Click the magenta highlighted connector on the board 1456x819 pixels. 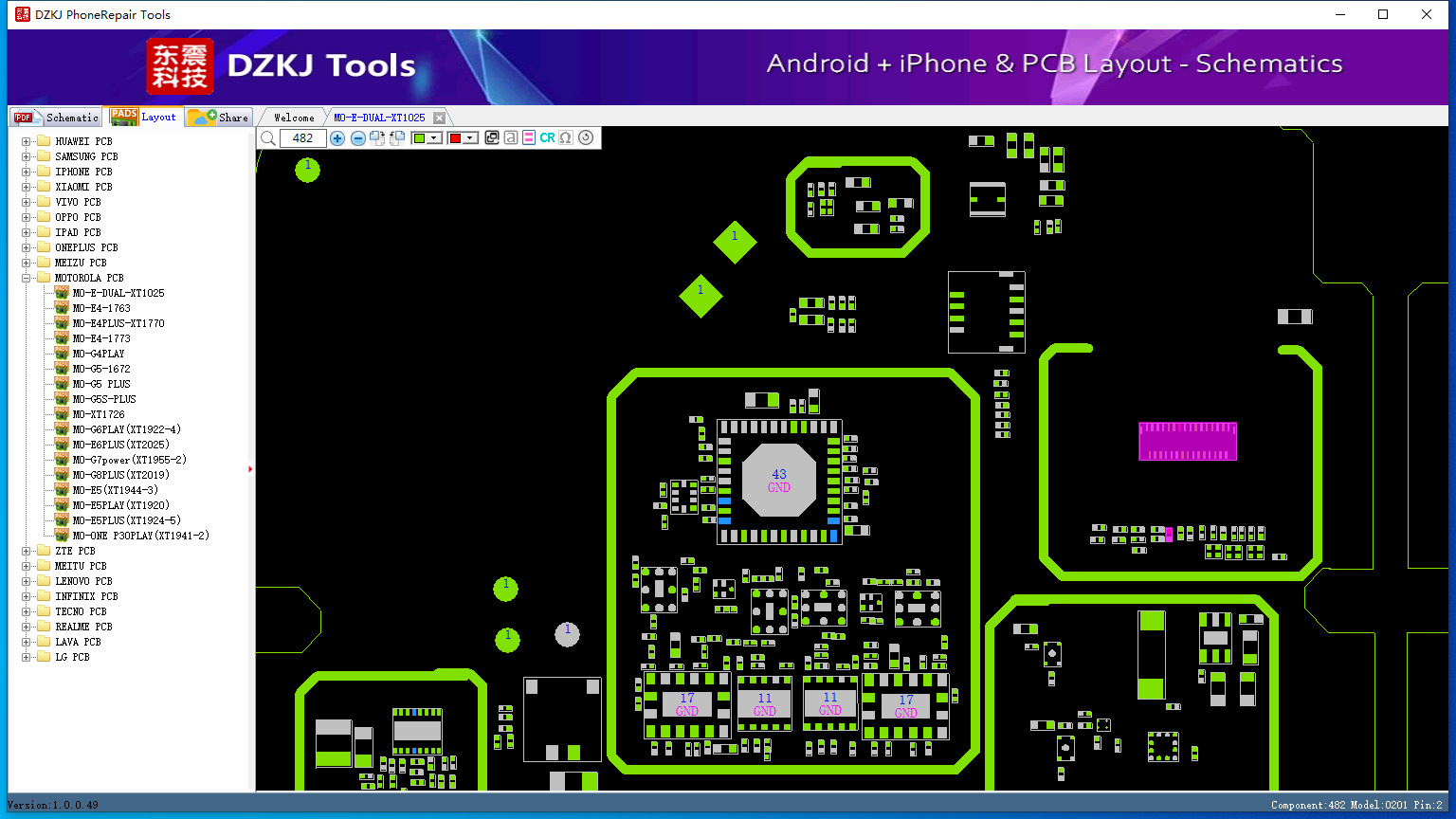(1188, 441)
